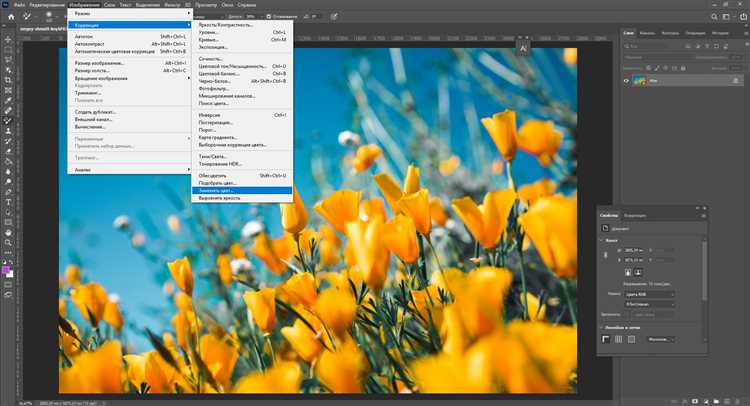Image resolution: width=750 pixels, height=406 pixels.
Task: Click the layer thumbnail in Layers panel
Action: (640, 81)
